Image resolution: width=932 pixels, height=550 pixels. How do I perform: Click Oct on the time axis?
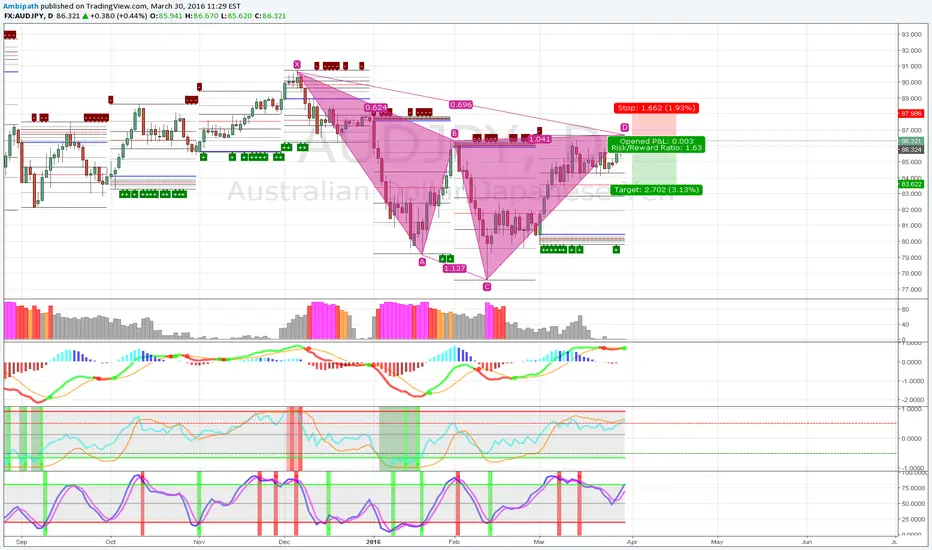point(111,542)
